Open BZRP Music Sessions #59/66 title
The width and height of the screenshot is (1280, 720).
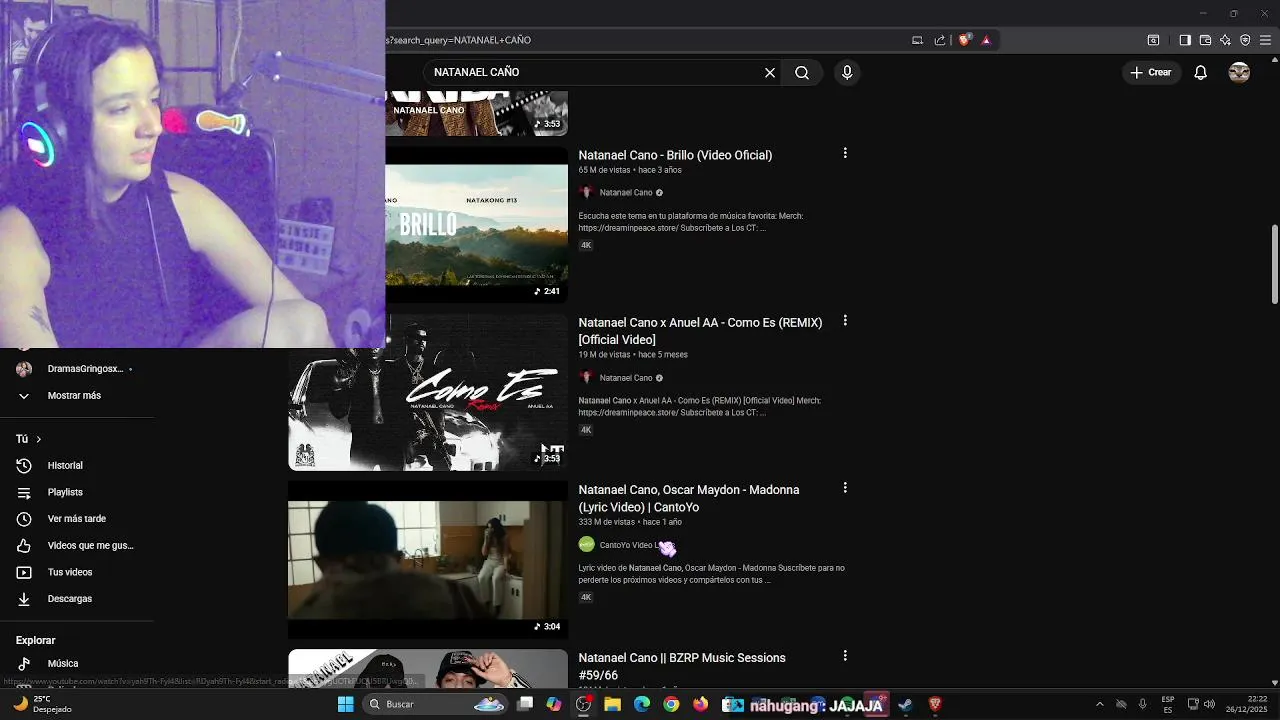point(682,666)
